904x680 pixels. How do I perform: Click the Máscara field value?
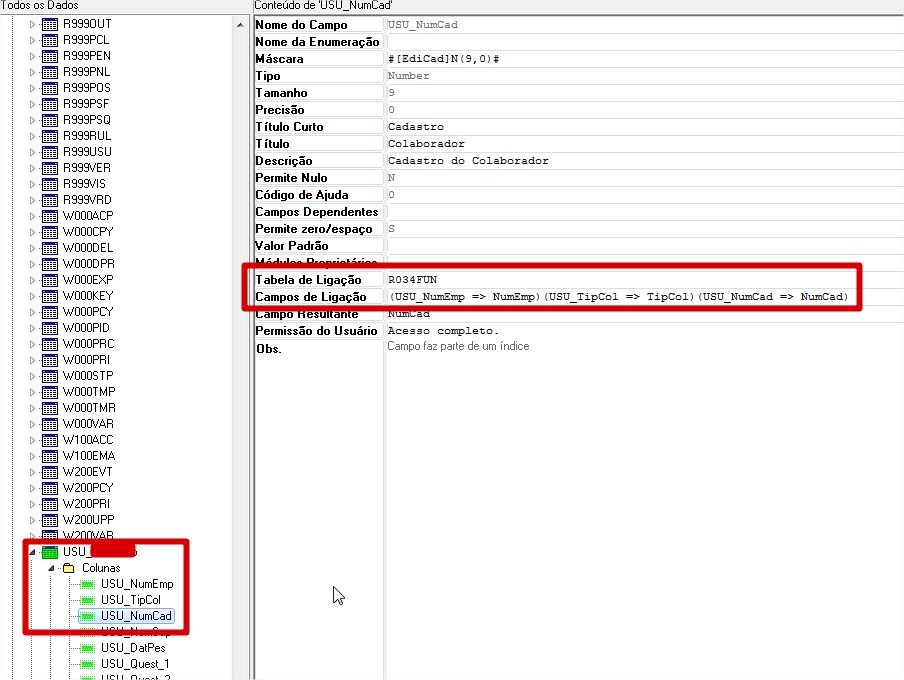[x=443, y=59]
